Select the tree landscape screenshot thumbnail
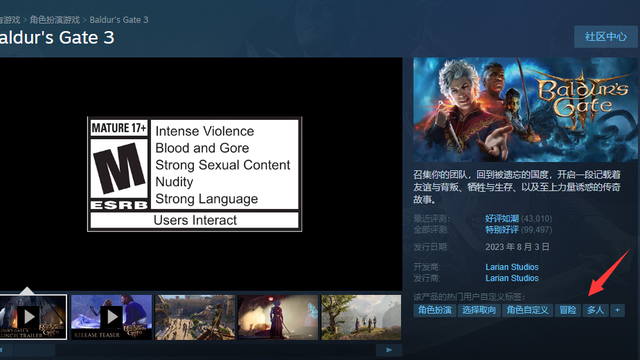 coord(361,317)
